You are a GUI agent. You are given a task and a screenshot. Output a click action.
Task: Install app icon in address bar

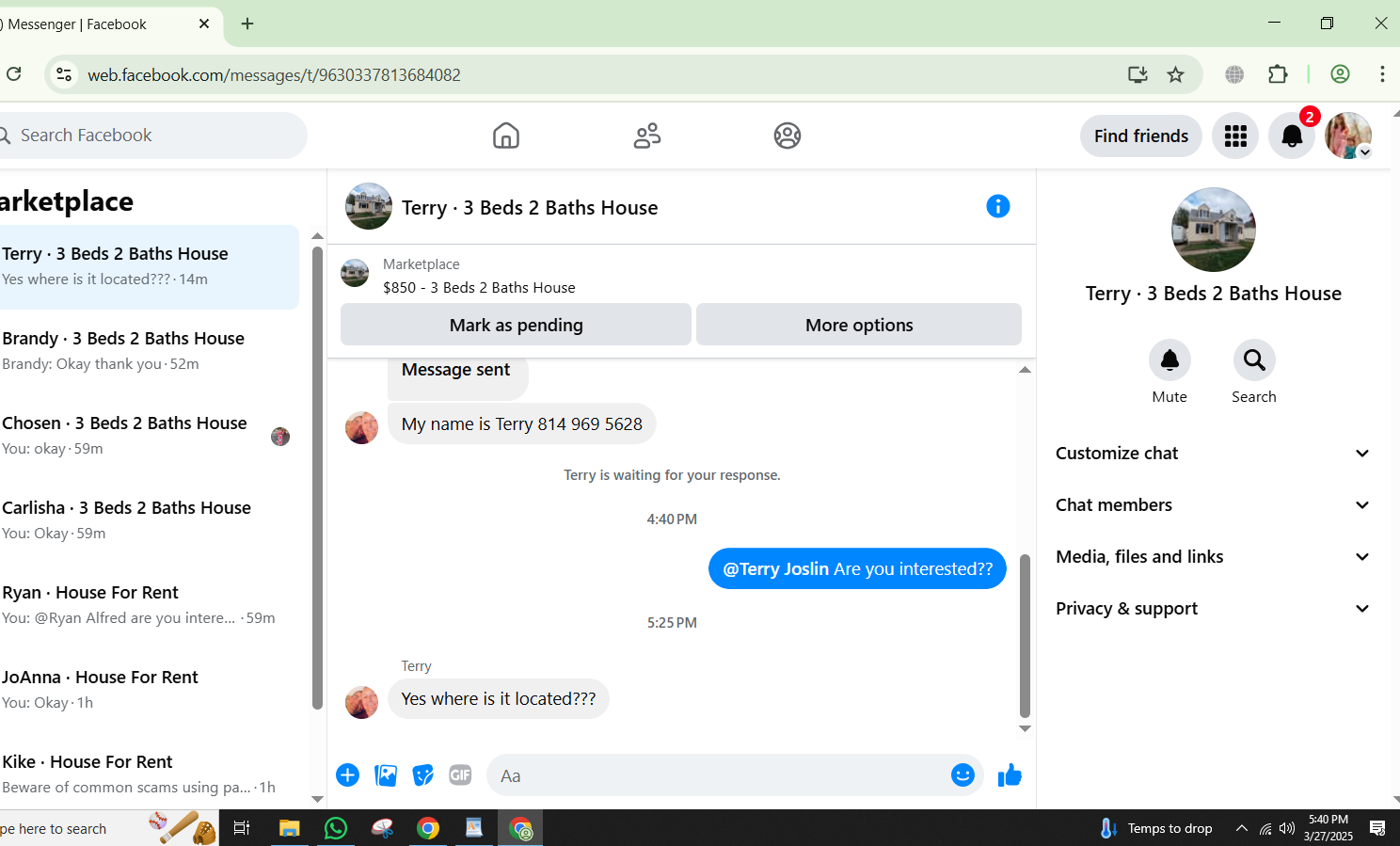[x=1137, y=75]
